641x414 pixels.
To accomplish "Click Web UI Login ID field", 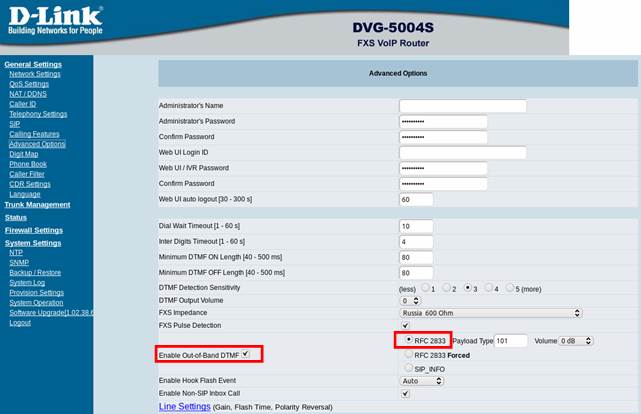I will pyautogui.click(x=463, y=152).
